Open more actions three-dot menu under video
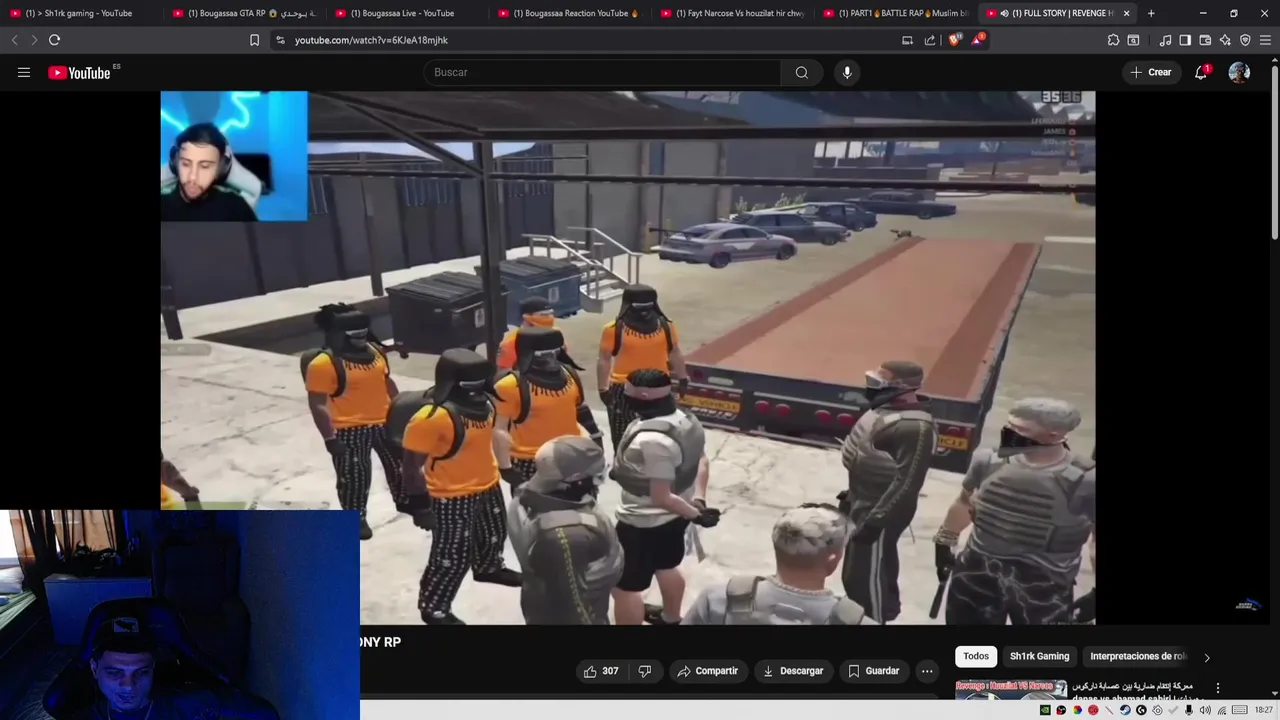 pos(927,671)
